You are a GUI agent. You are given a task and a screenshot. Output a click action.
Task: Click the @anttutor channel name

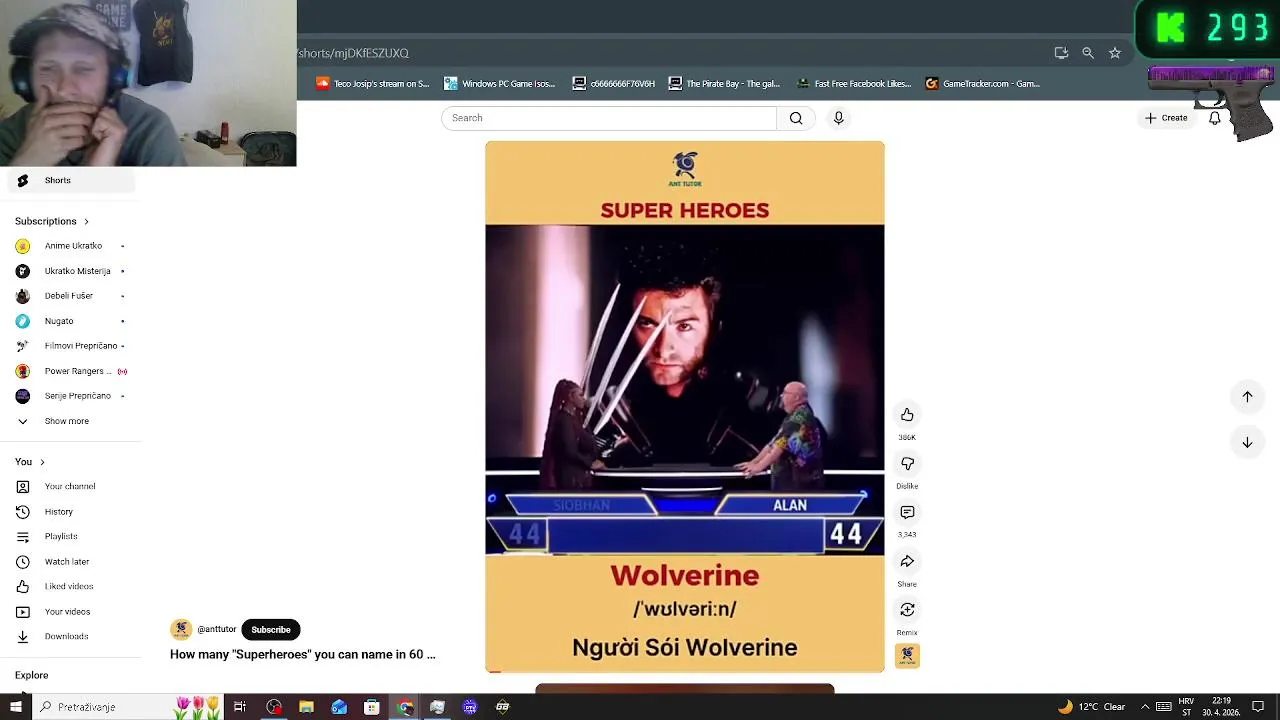(x=217, y=630)
